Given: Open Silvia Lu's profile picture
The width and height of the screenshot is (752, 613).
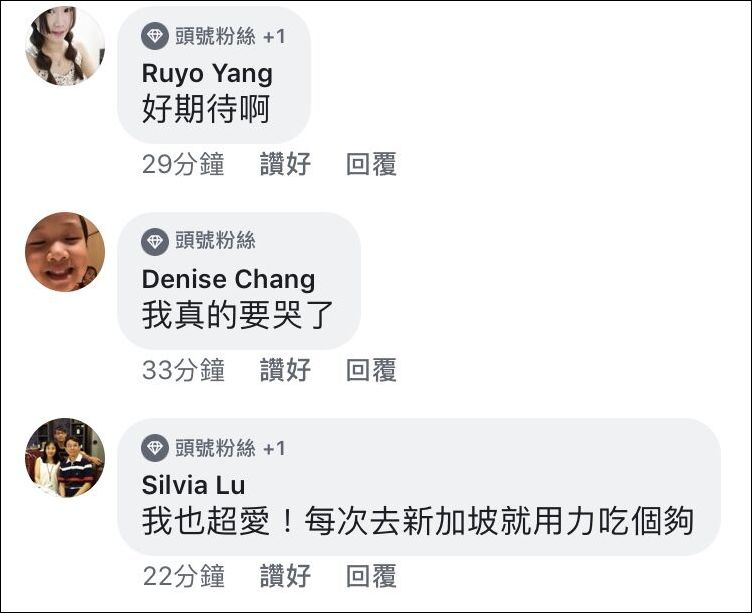Looking at the screenshot, I should point(65,457).
